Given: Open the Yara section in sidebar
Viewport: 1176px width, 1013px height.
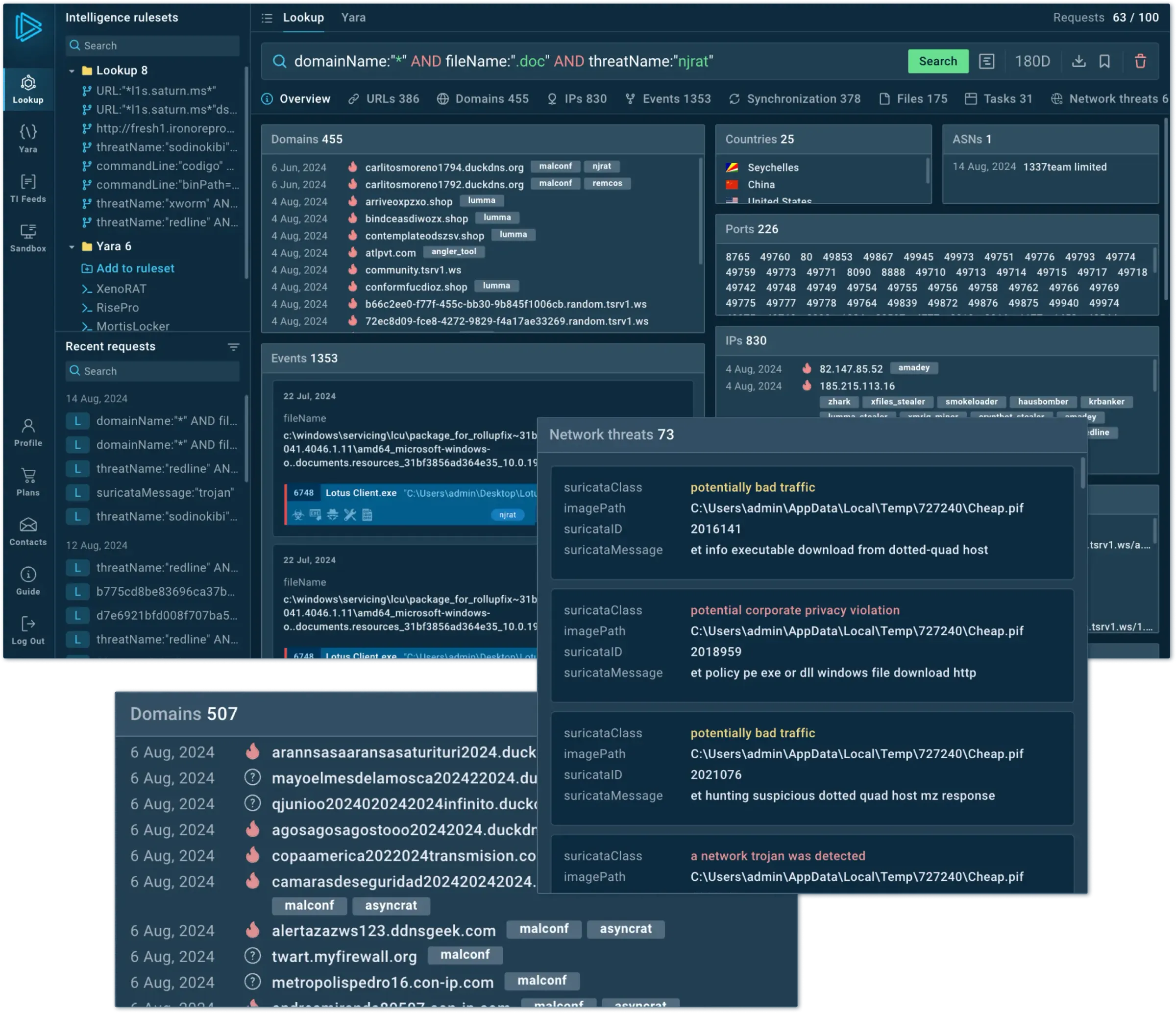Looking at the screenshot, I should pyautogui.click(x=28, y=138).
